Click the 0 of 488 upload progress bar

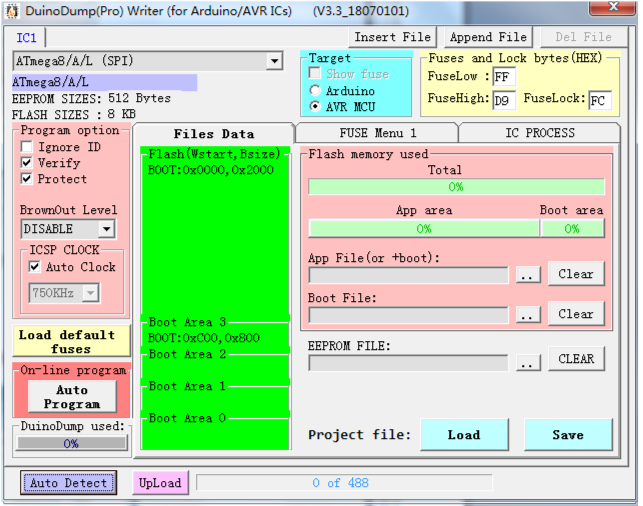click(x=344, y=483)
